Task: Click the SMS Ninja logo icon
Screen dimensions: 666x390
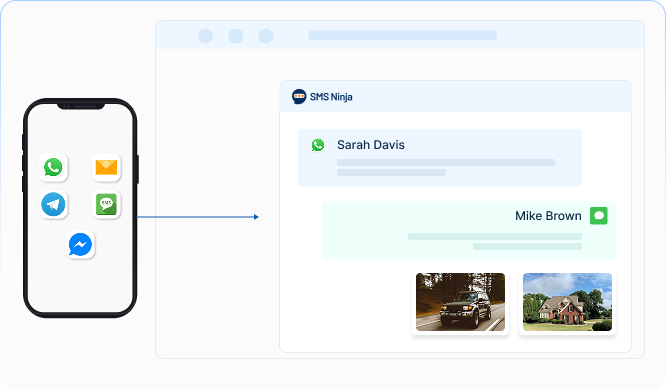Action: (299, 96)
